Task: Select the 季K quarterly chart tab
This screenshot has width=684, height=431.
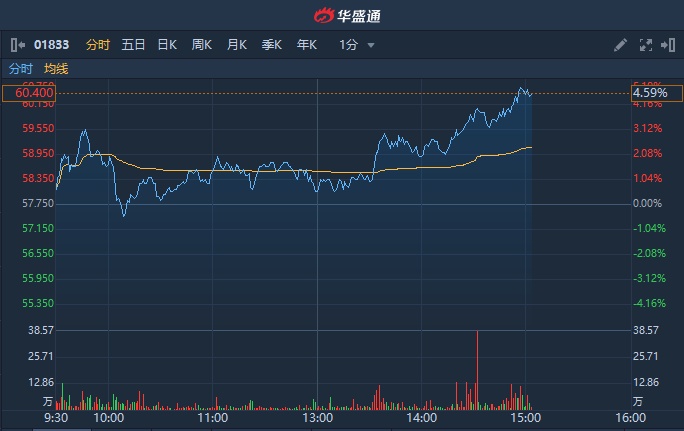Action: (272, 45)
